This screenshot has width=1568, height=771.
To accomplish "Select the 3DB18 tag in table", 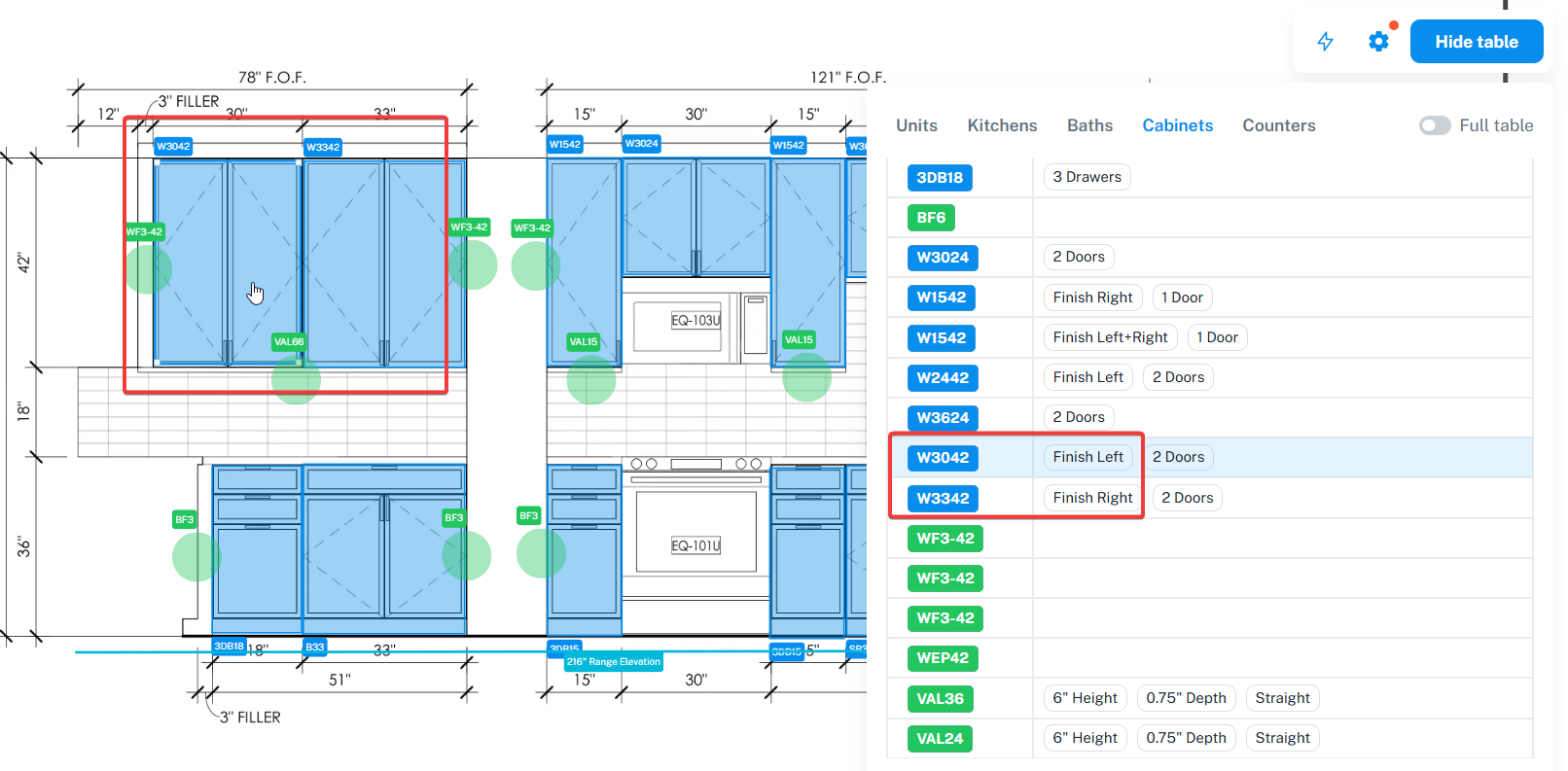I will 940,178.
